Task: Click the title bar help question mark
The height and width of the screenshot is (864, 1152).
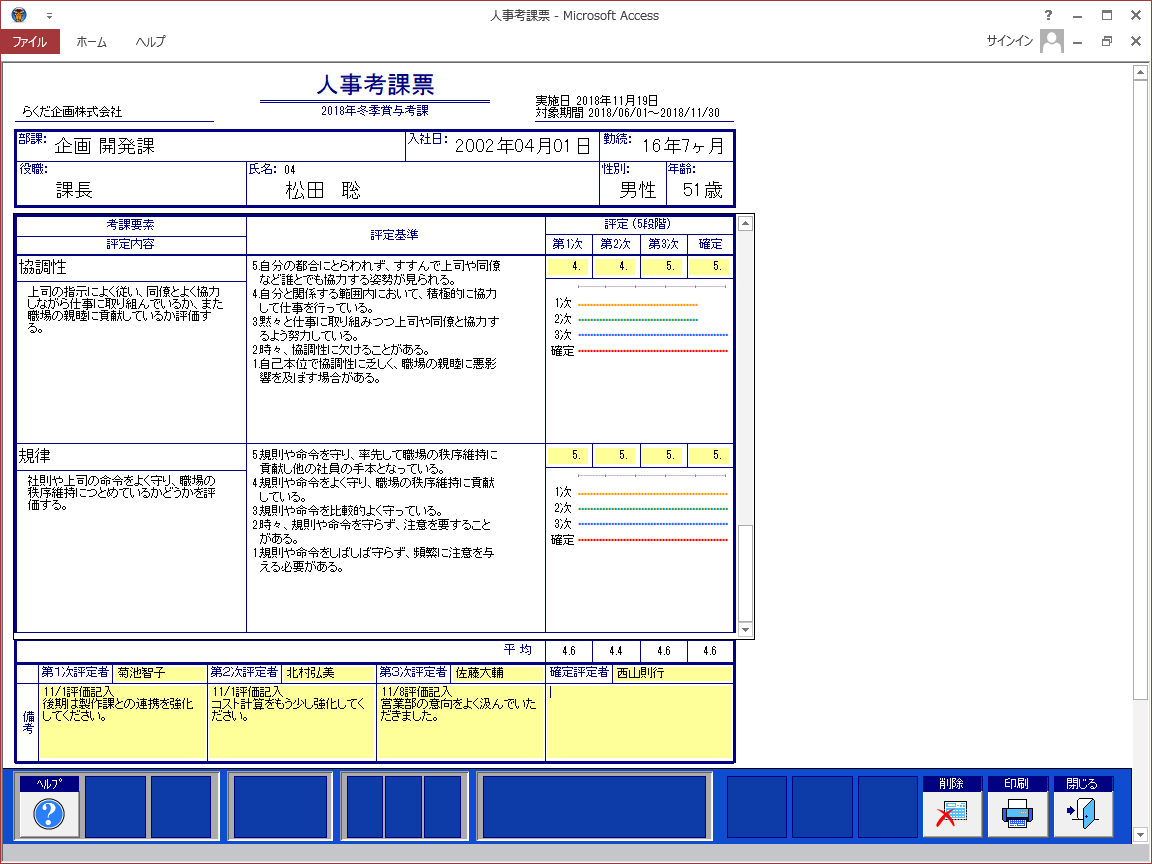Action: [x=1048, y=15]
